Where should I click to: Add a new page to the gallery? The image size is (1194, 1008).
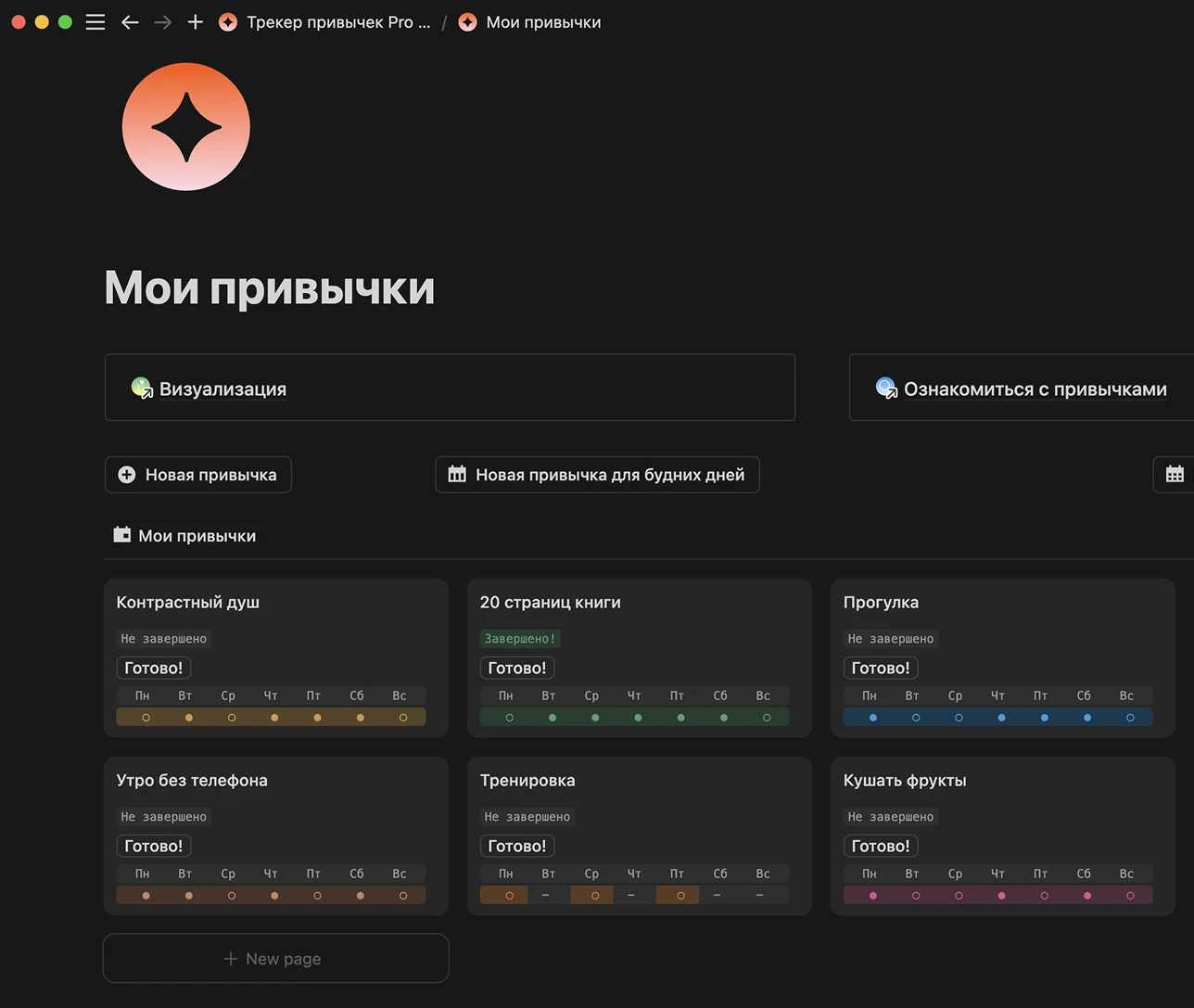tap(275, 959)
